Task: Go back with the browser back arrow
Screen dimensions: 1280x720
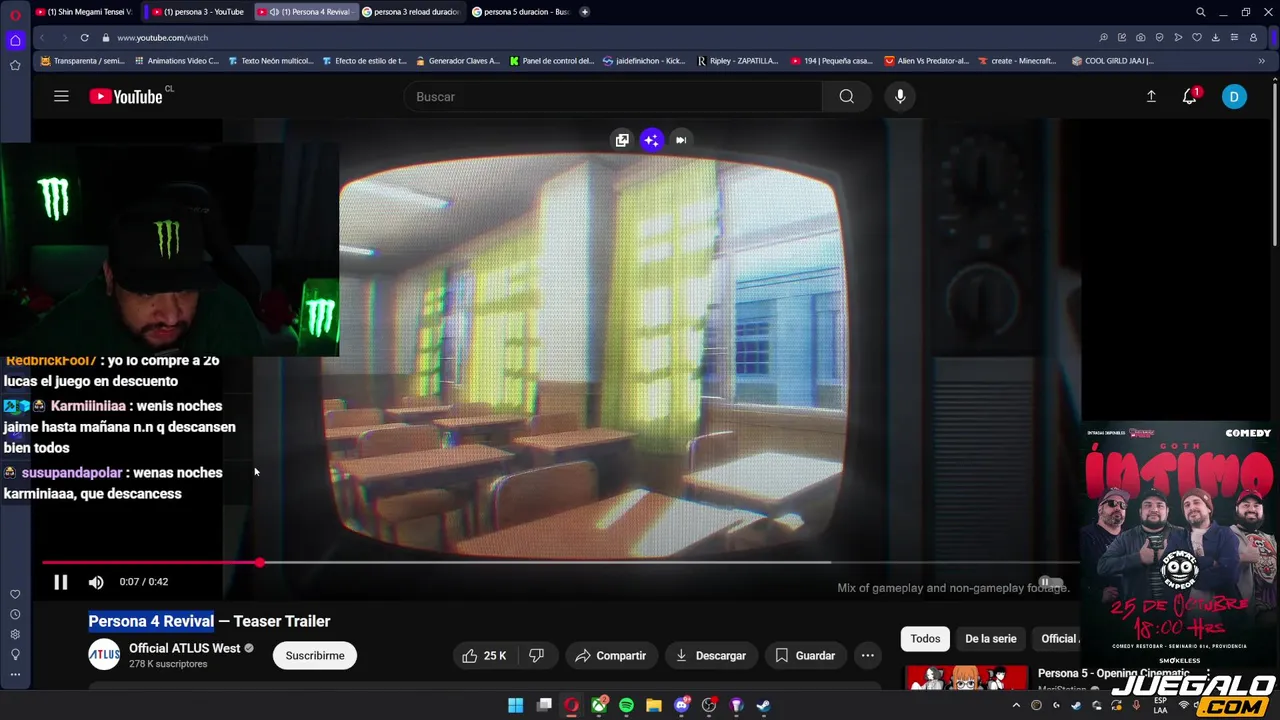Action: 41,37
